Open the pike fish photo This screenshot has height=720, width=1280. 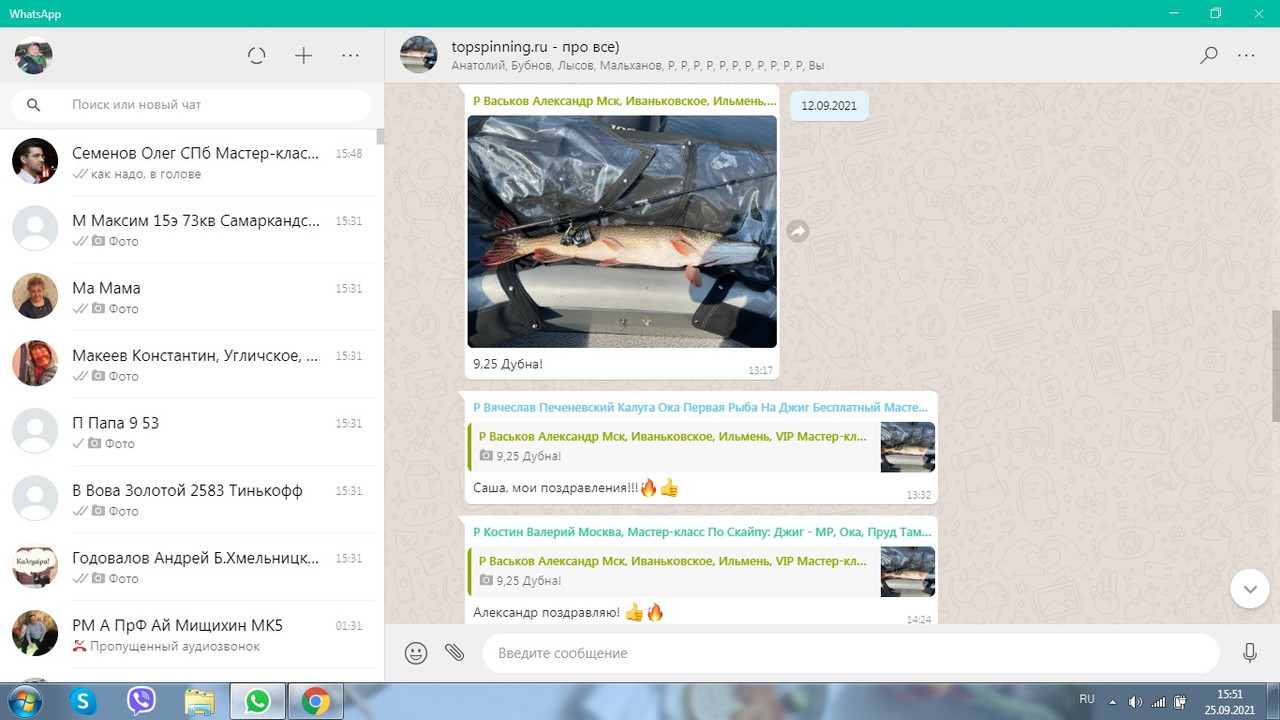coord(622,231)
